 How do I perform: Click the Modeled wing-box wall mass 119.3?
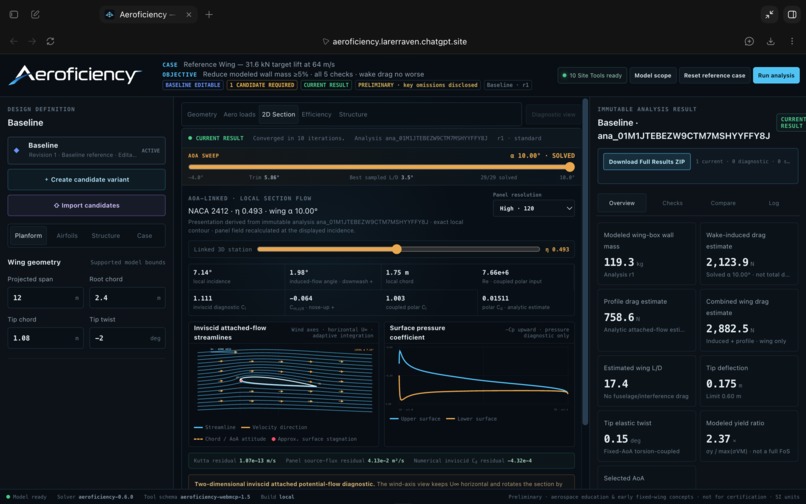[619, 262]
